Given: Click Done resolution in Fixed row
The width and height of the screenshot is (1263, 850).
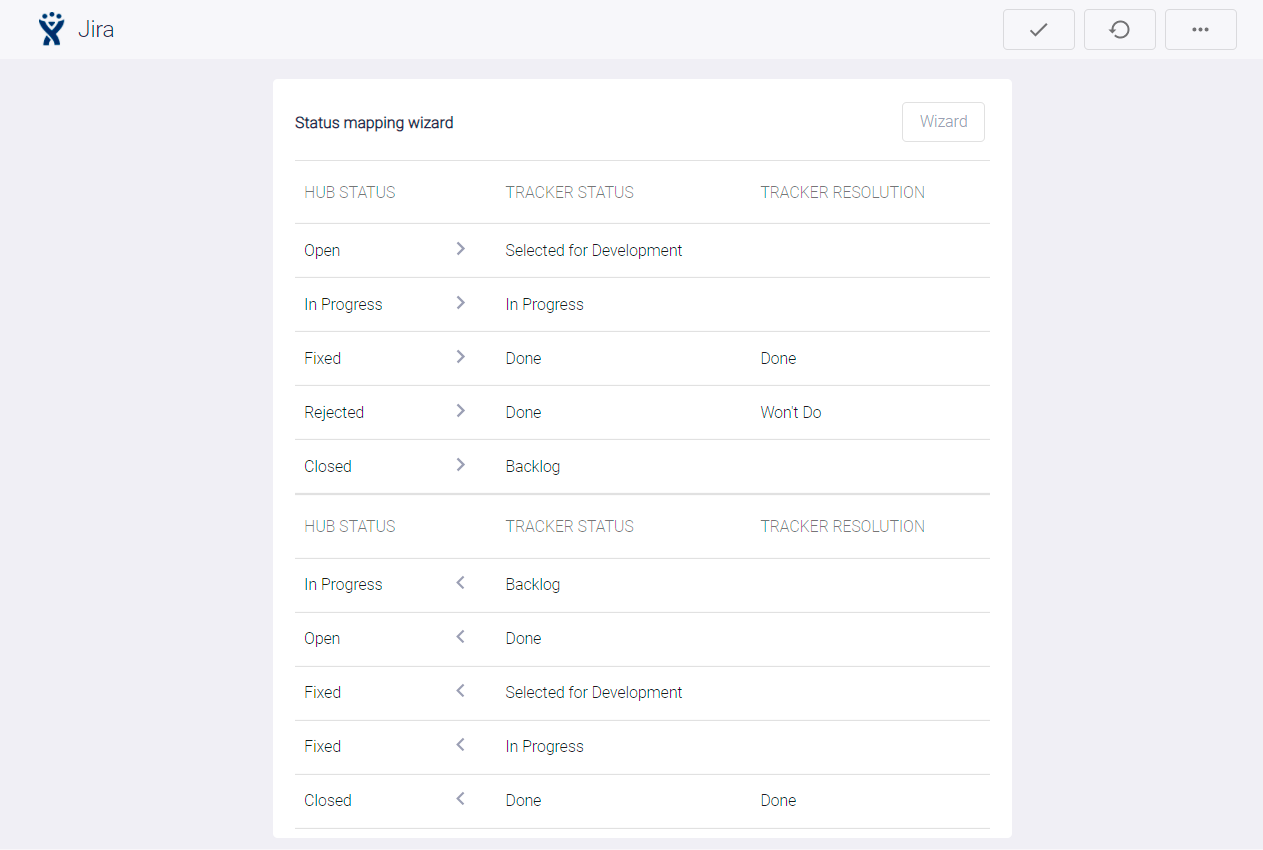Looking at the screenshot, I should pos(778,358).
